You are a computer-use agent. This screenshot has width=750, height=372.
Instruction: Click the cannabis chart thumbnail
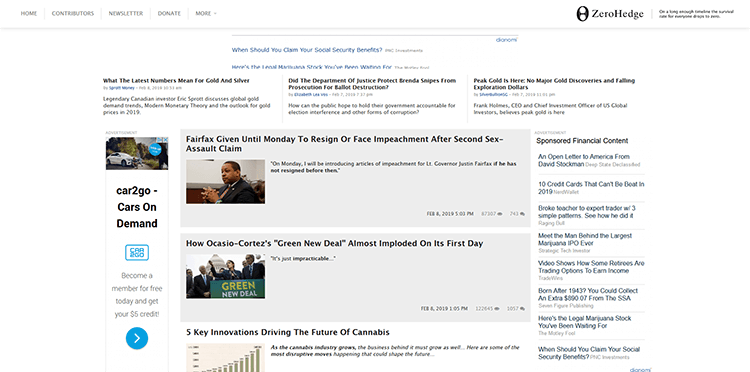pyautogui.click(x=225, y=358)
